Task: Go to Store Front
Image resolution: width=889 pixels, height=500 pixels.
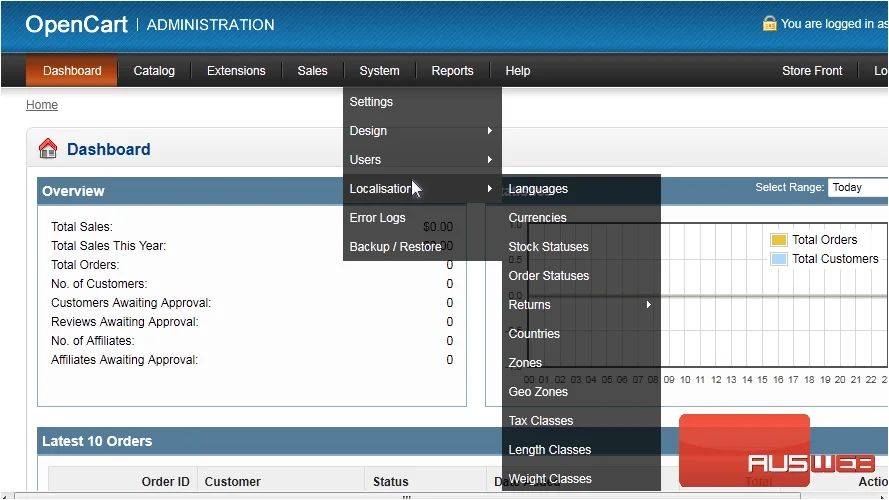Action: coord(812,71)
